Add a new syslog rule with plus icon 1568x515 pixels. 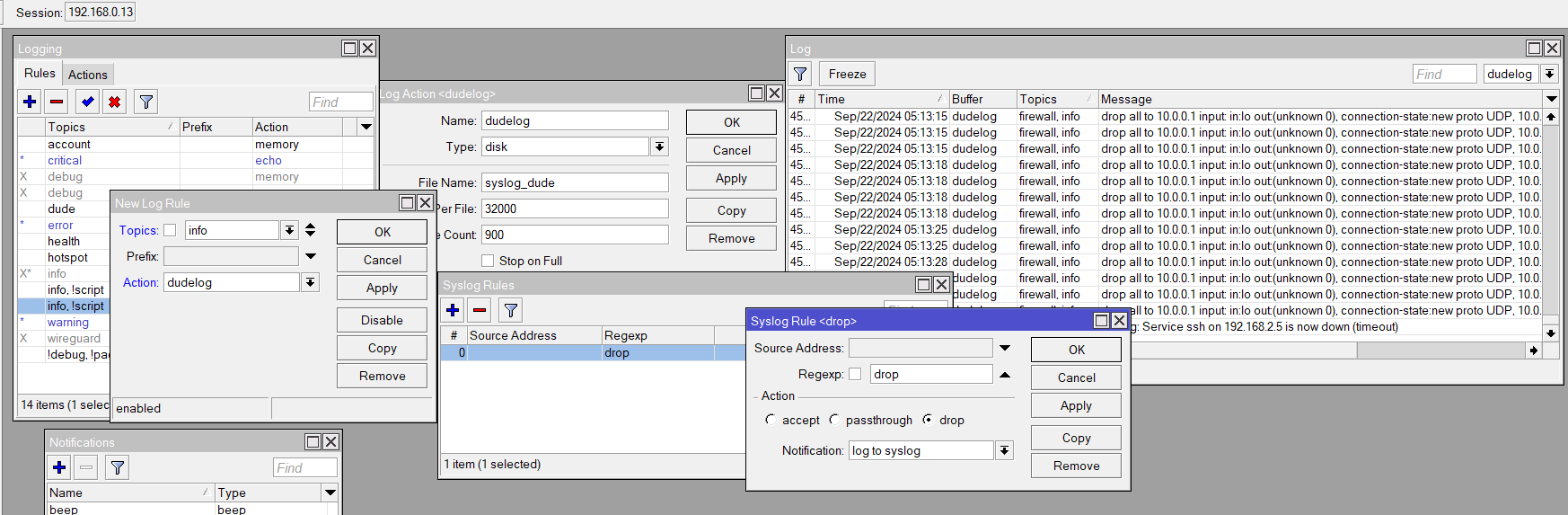point(453,310)
